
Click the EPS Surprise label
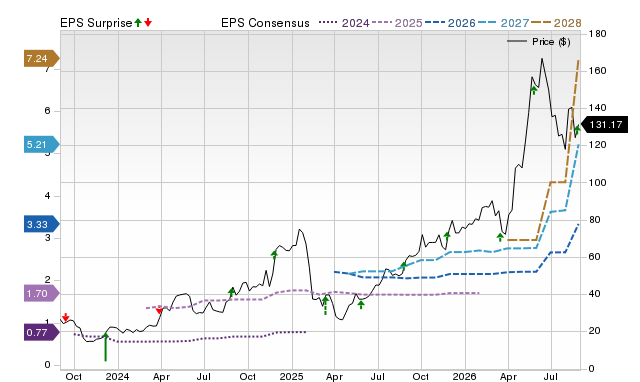point(96,23)
